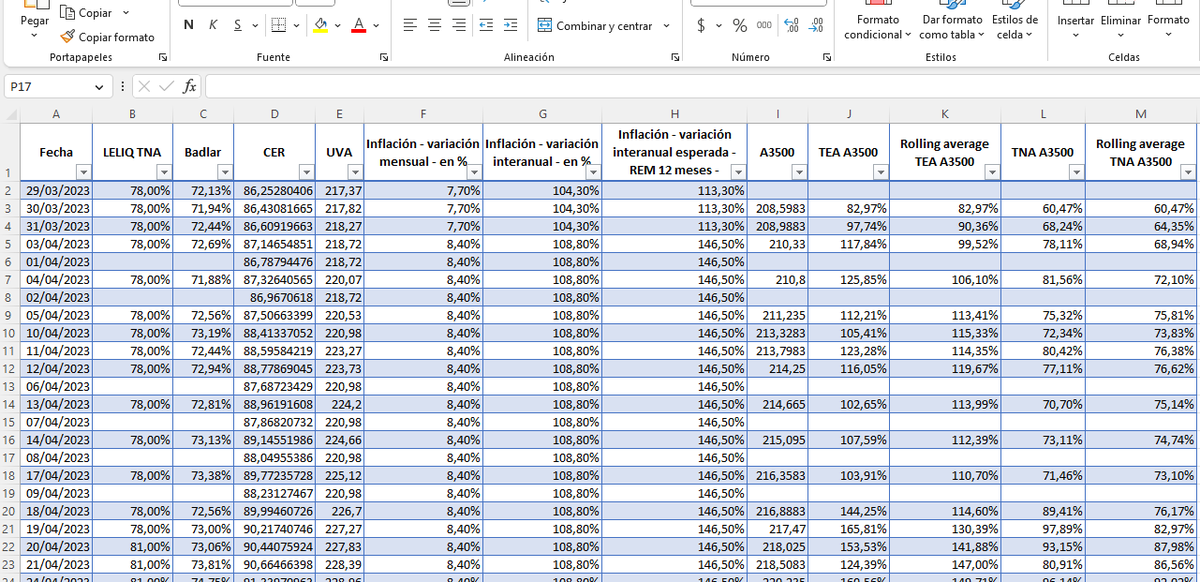Open fill color dropdown arrow
Image resolution: width=1200 pixels, height=582 pixels.
[337, 25]
